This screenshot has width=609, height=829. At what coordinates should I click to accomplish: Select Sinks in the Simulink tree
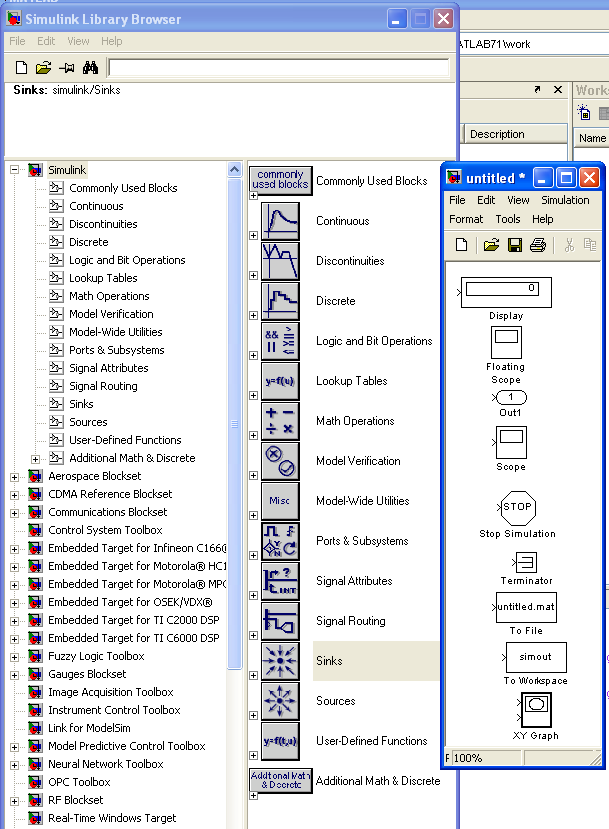[x=81, y=404]
